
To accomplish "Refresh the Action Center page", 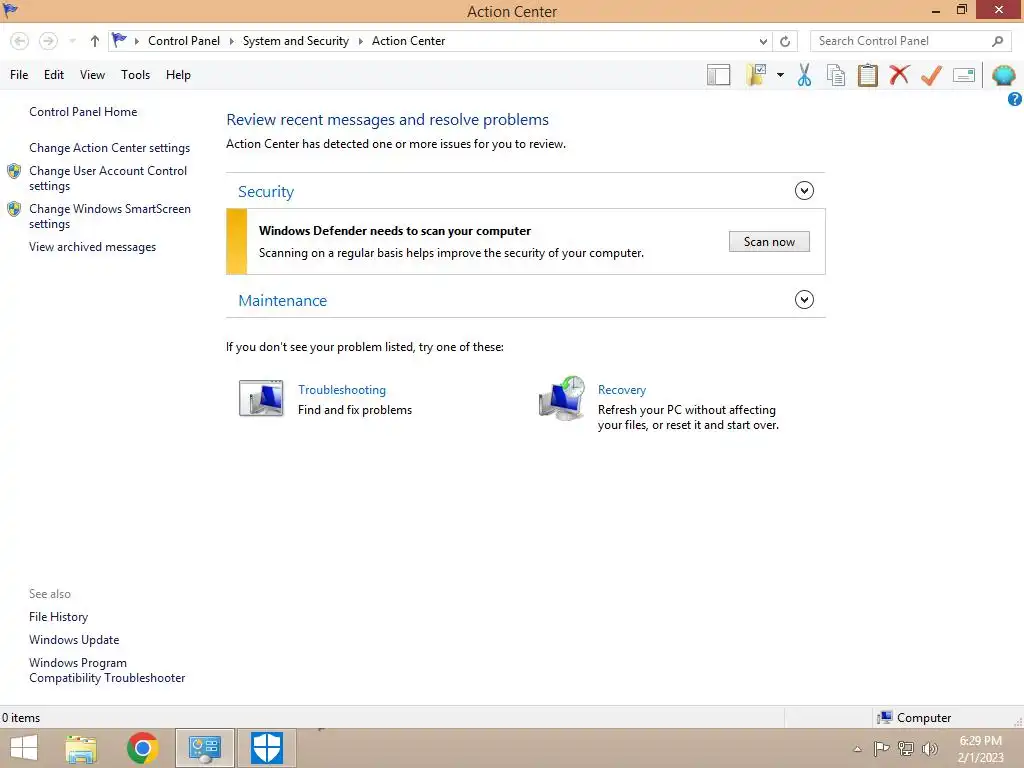I will coord(785,41).
